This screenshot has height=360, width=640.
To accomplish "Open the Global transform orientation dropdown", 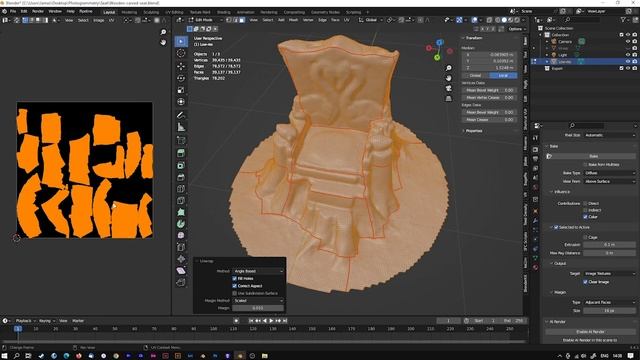I will pos(371,20).
